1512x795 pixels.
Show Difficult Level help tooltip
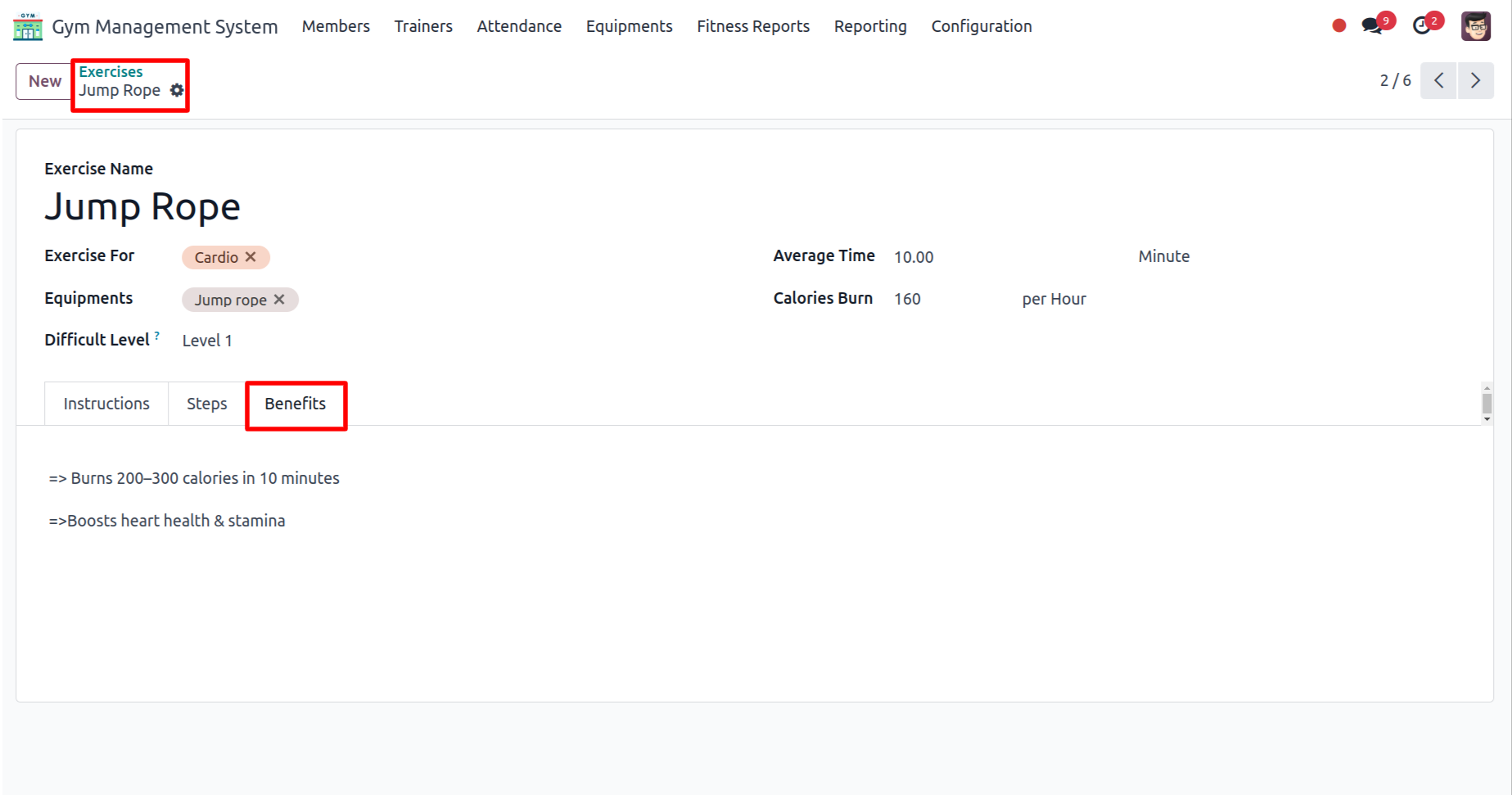tap(156, 335)
